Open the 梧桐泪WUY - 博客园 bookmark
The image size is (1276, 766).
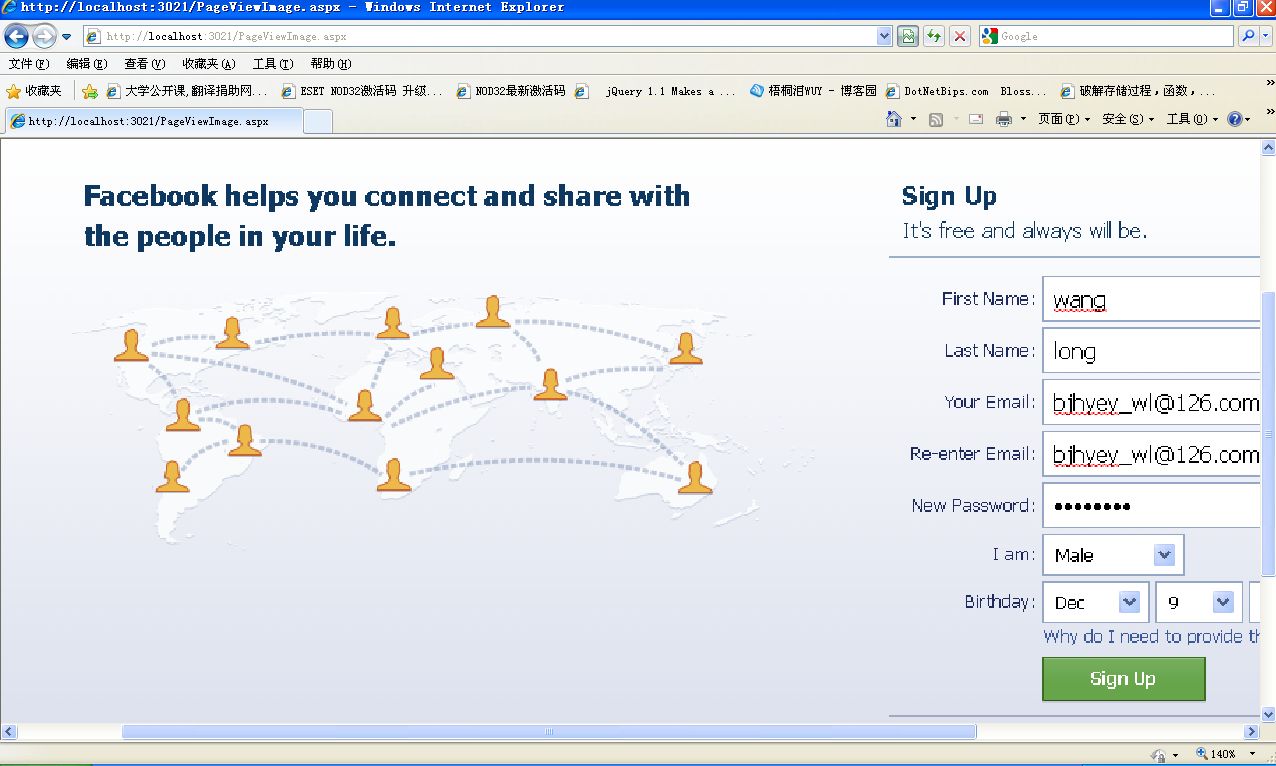coord(814,91)
